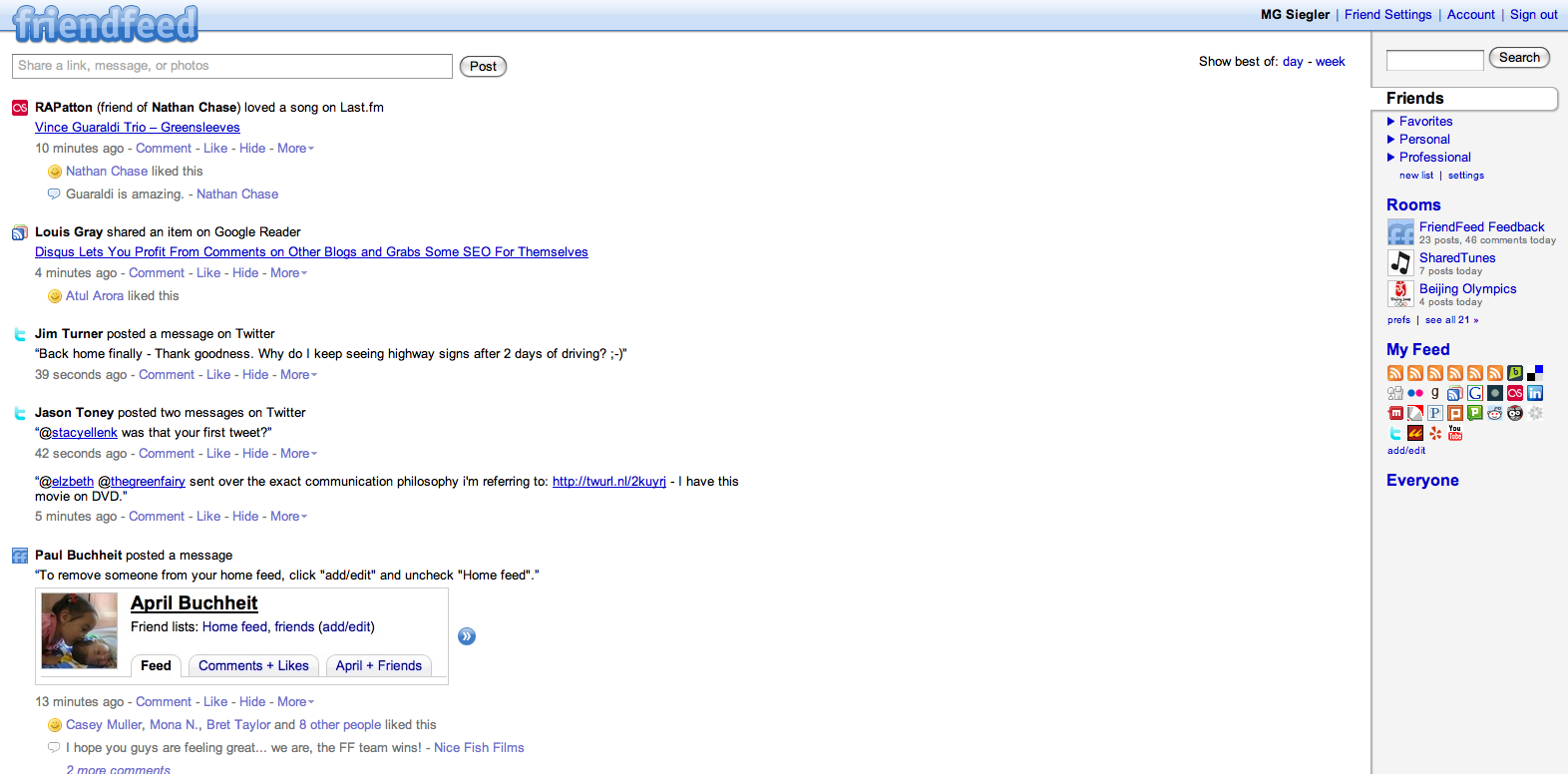
Task: Click Sign out
Action: tap(1533, 14)
